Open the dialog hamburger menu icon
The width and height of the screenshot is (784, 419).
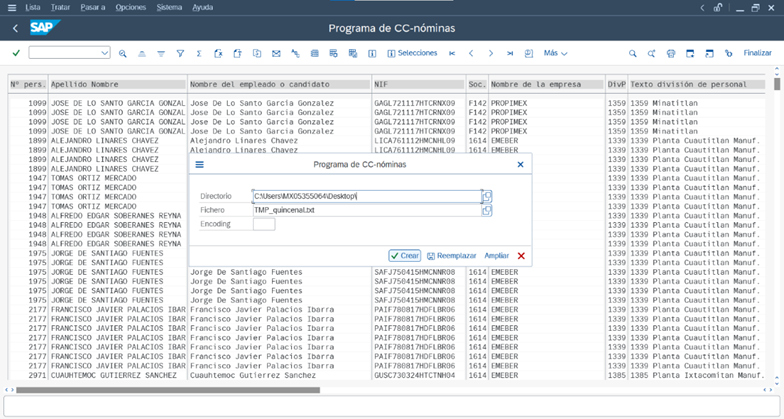point(199,164)
